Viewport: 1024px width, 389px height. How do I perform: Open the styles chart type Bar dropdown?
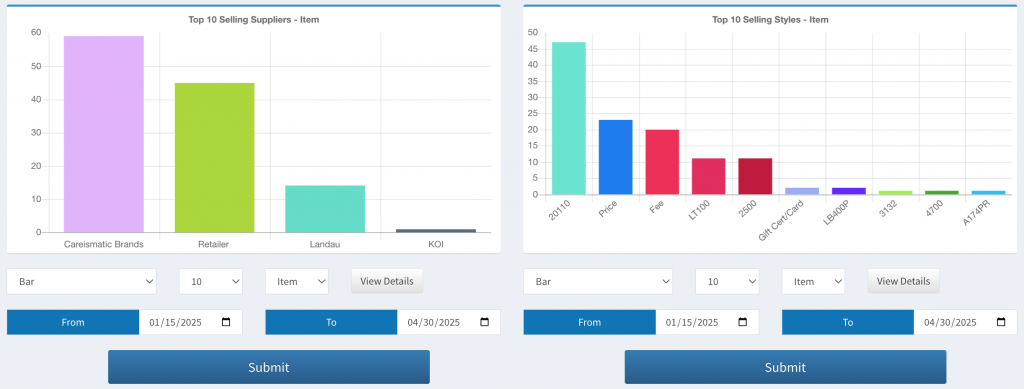pos(598,281)
